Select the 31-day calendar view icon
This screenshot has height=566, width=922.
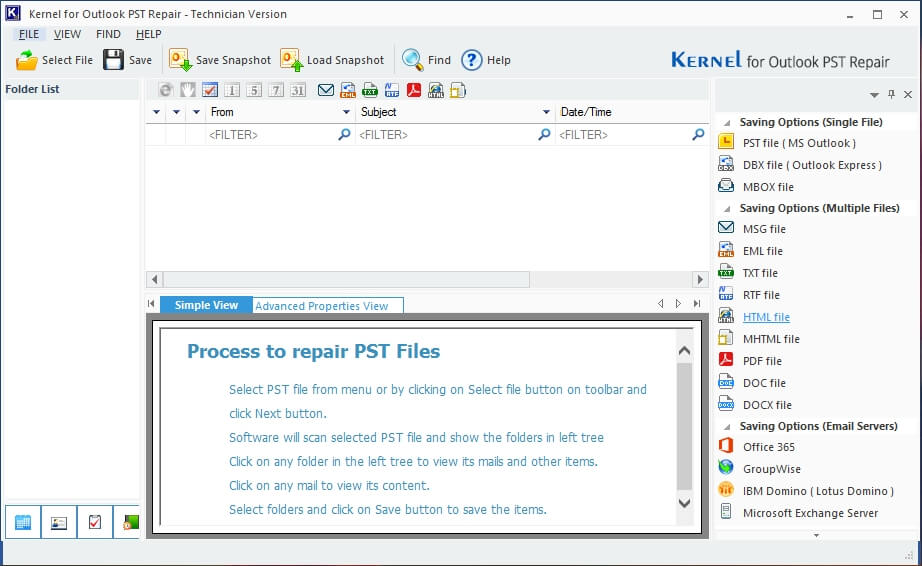click(298, 90)
